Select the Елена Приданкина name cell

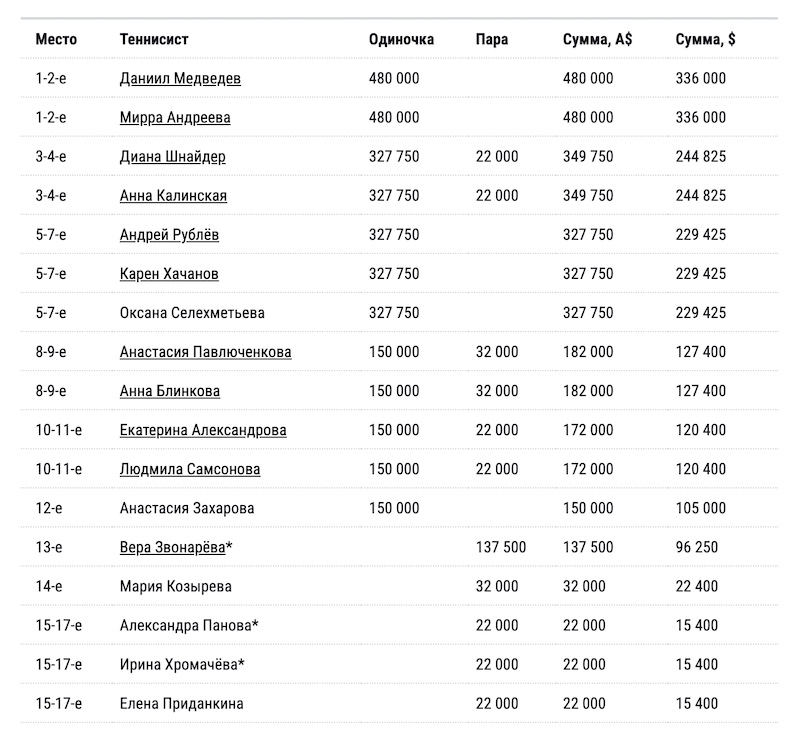tap(181, 703)
